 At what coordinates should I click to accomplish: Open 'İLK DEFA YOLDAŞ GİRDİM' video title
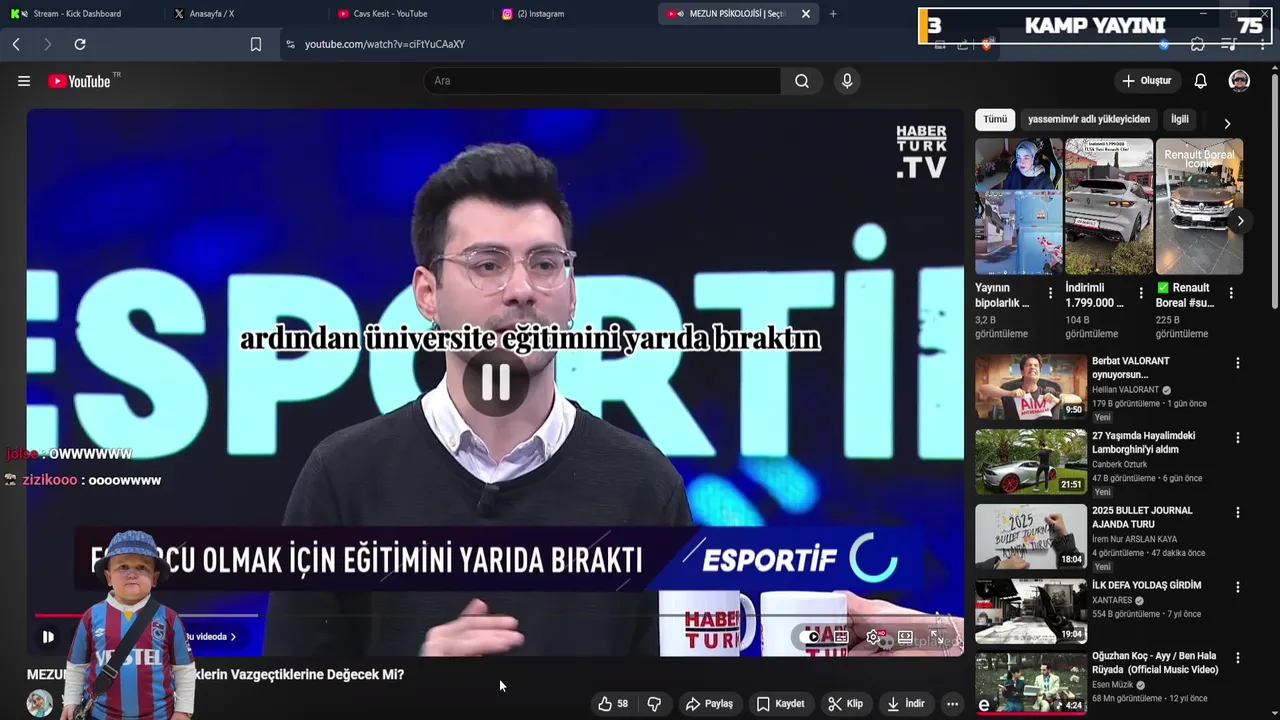pos(1147,585)
